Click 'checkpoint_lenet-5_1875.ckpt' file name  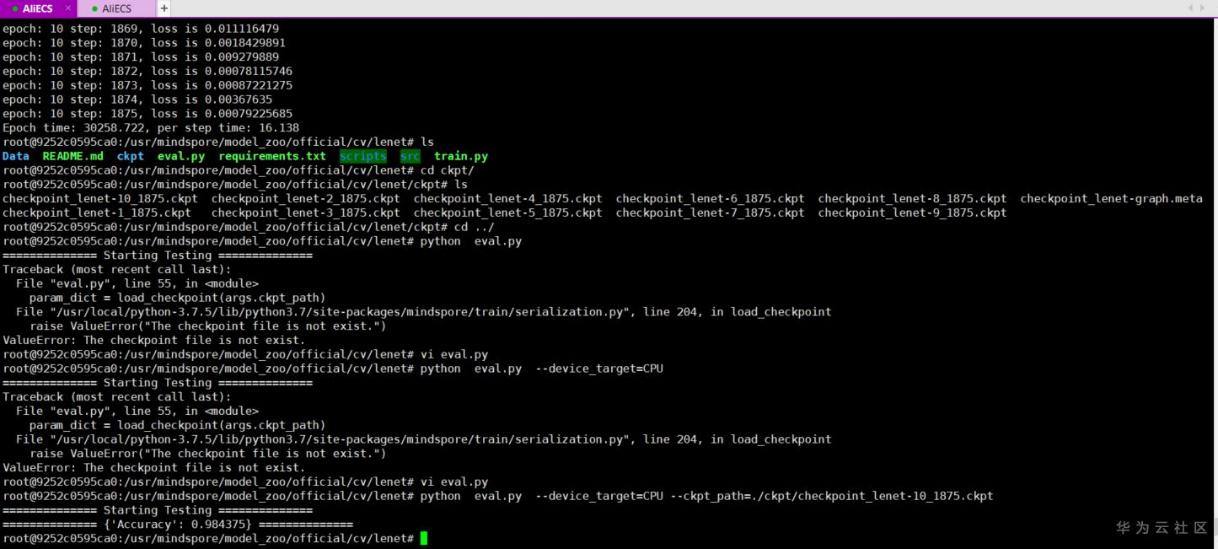508,212
